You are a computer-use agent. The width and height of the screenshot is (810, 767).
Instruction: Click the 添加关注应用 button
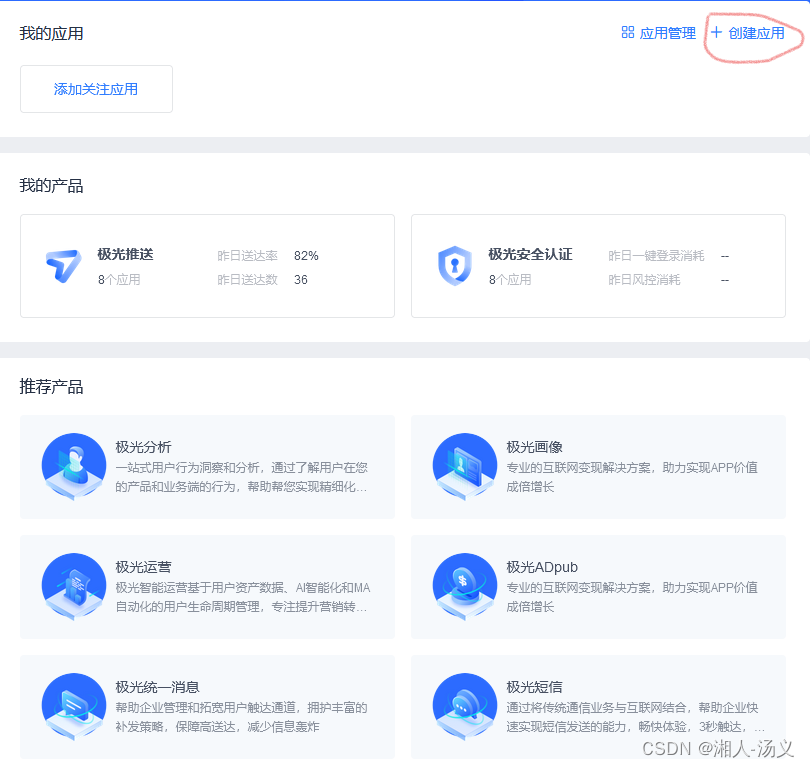tap(96, 89)
